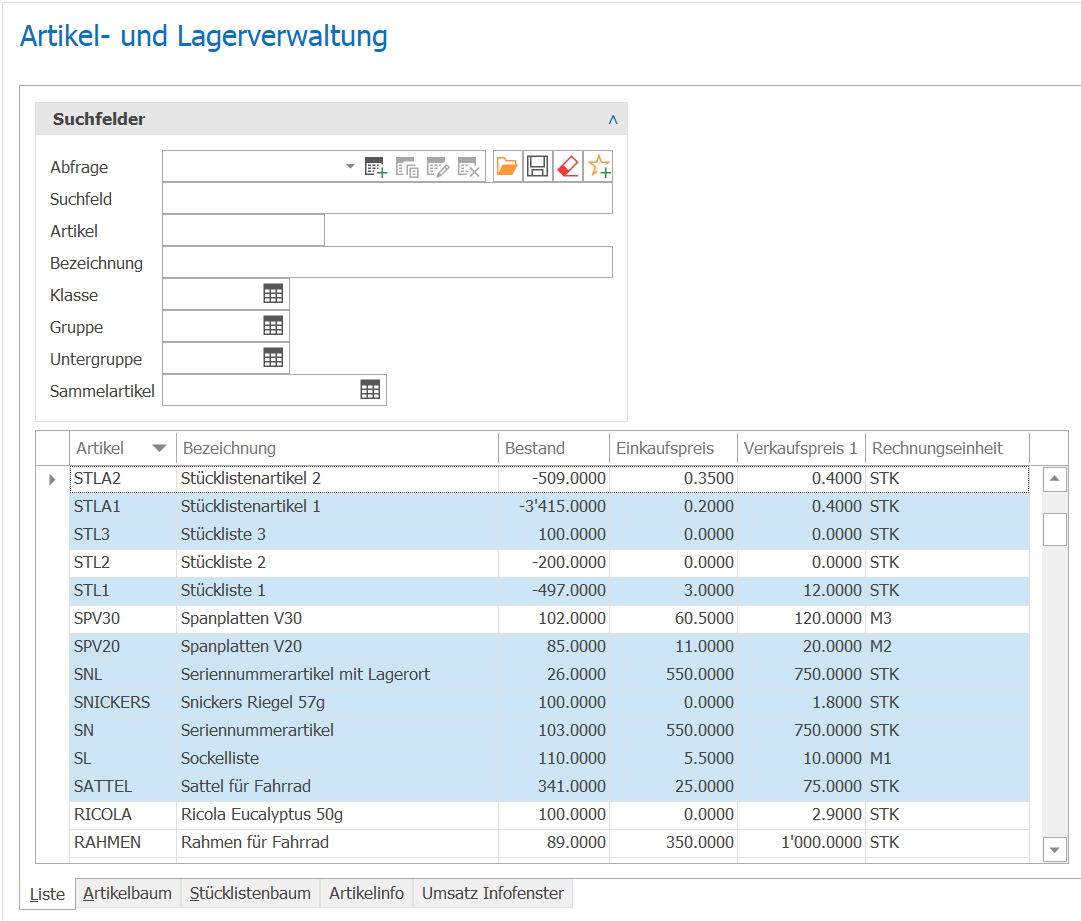
Task: Click the article list scroll-down arrow
Action: click(x=1055, y=850)
